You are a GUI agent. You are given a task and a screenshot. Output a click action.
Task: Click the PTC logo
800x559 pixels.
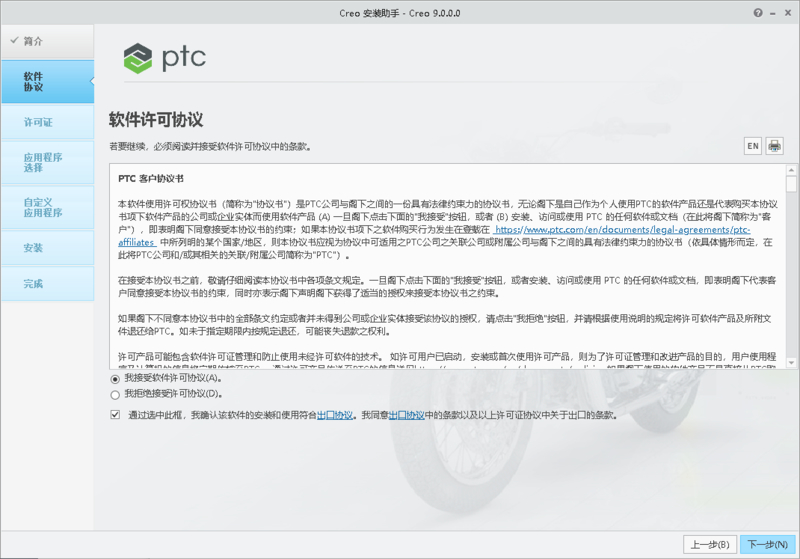(x=164, y=57)
